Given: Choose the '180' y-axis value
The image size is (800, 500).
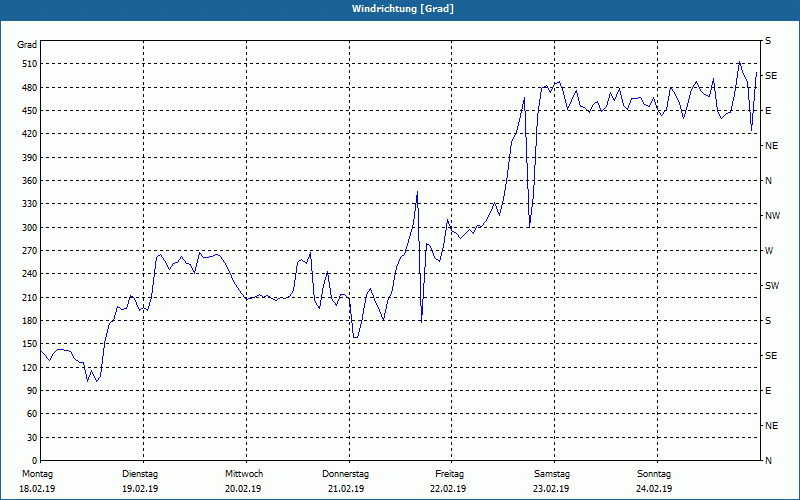Looking at the screenshot, I should click(x=30, y=320).
